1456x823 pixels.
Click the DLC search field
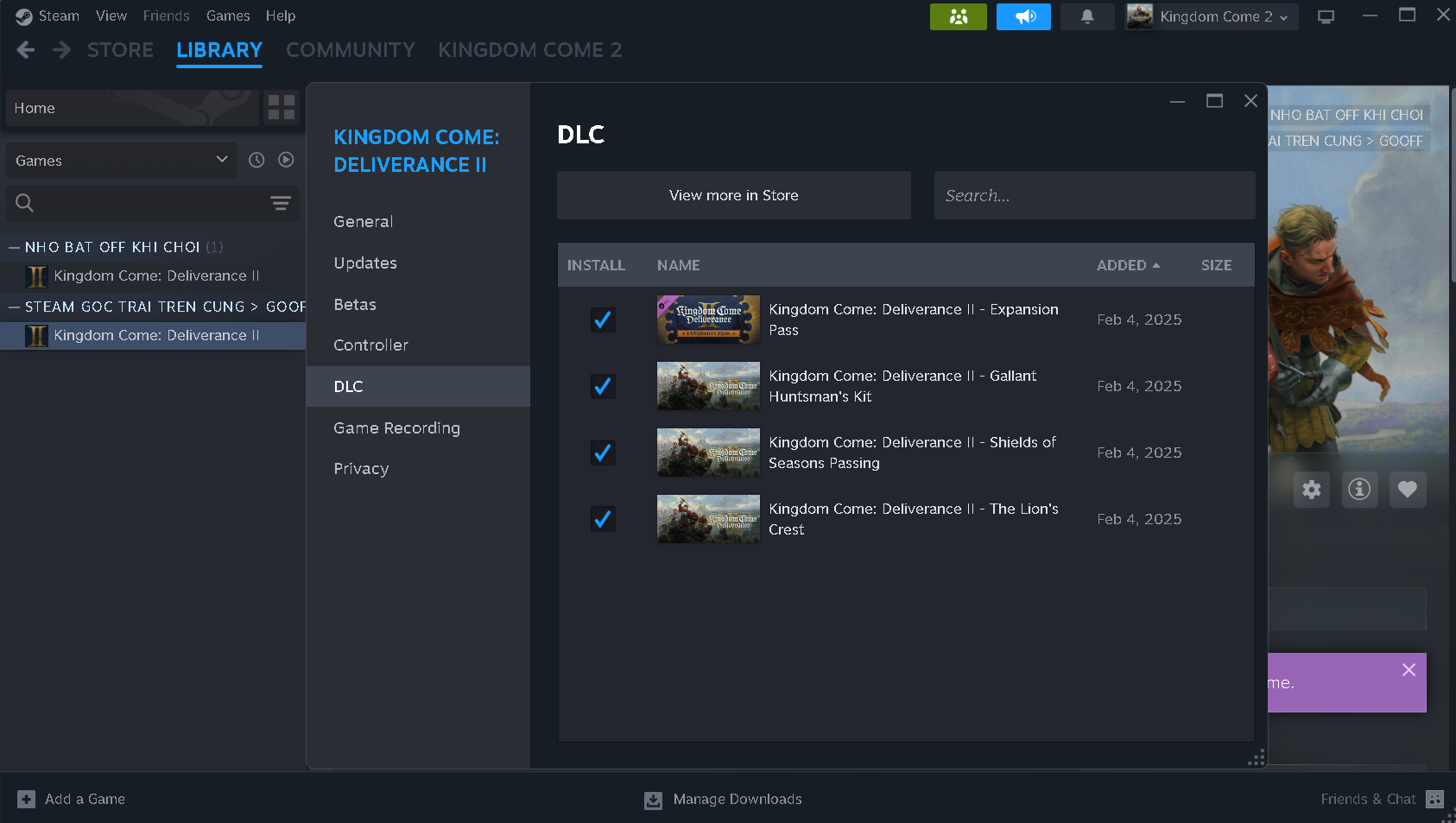coord(1094,195)
